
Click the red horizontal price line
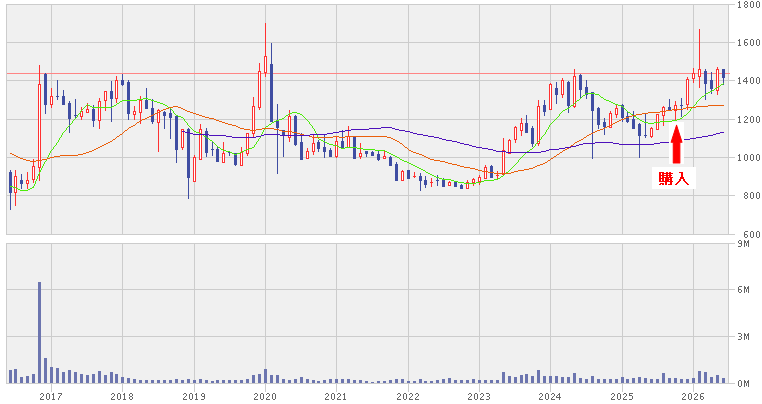pyautogui.click(x=367, y=73)
